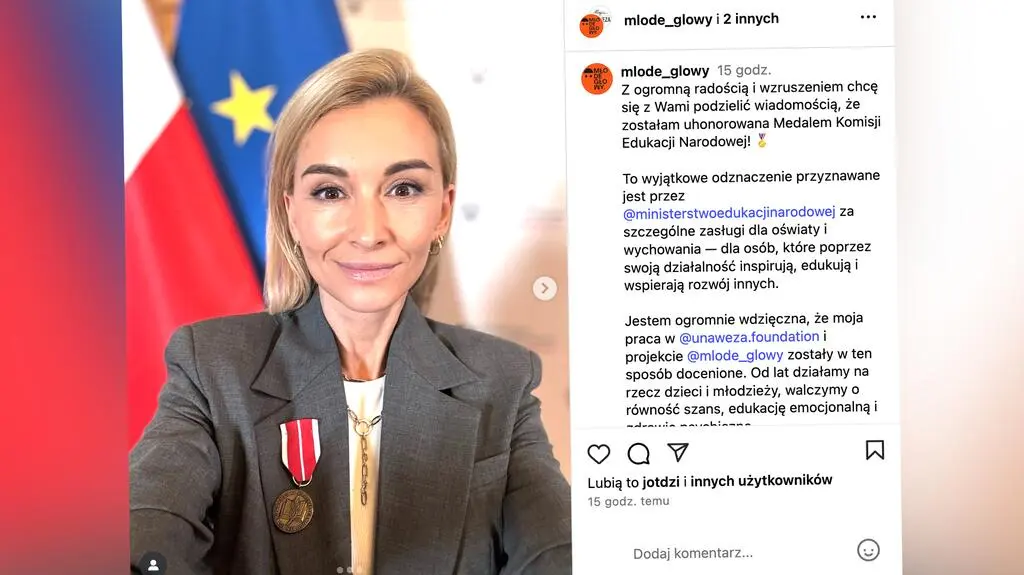Expand the '2 innych' collaborators list
This screenshot has width=1024, height=575.
[751, 19]
